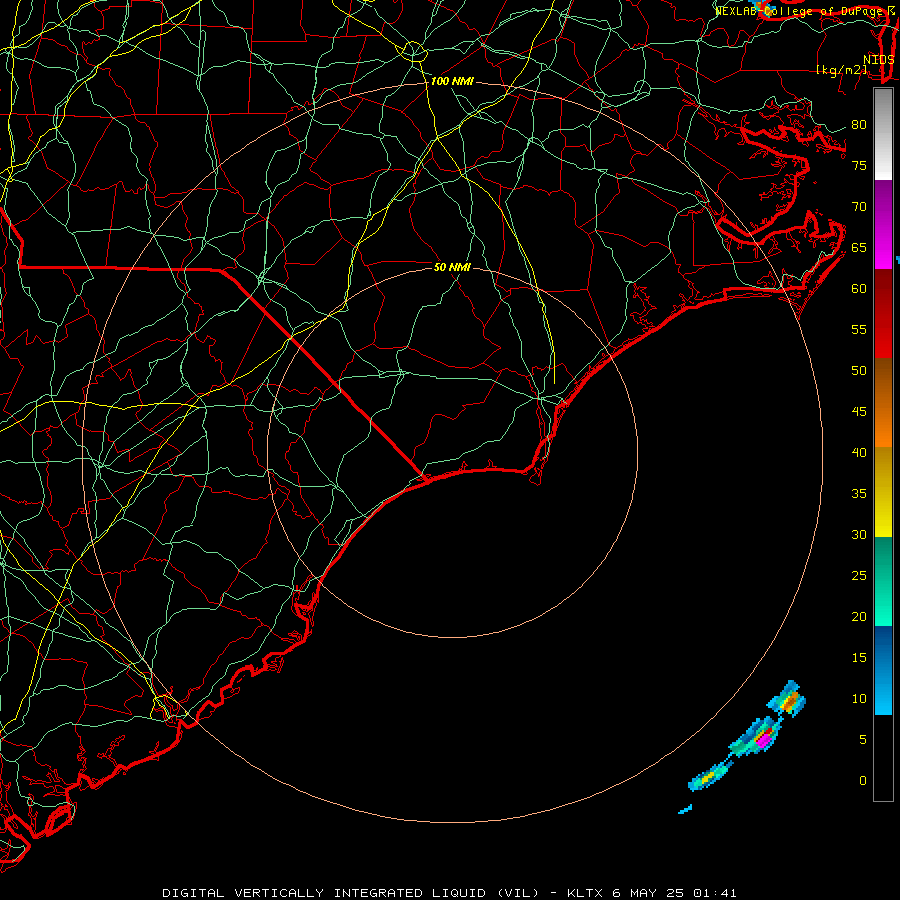Click the 45 value on the VIL scale
The height and width of the screenshot is (900, 900).
(859, 412)
